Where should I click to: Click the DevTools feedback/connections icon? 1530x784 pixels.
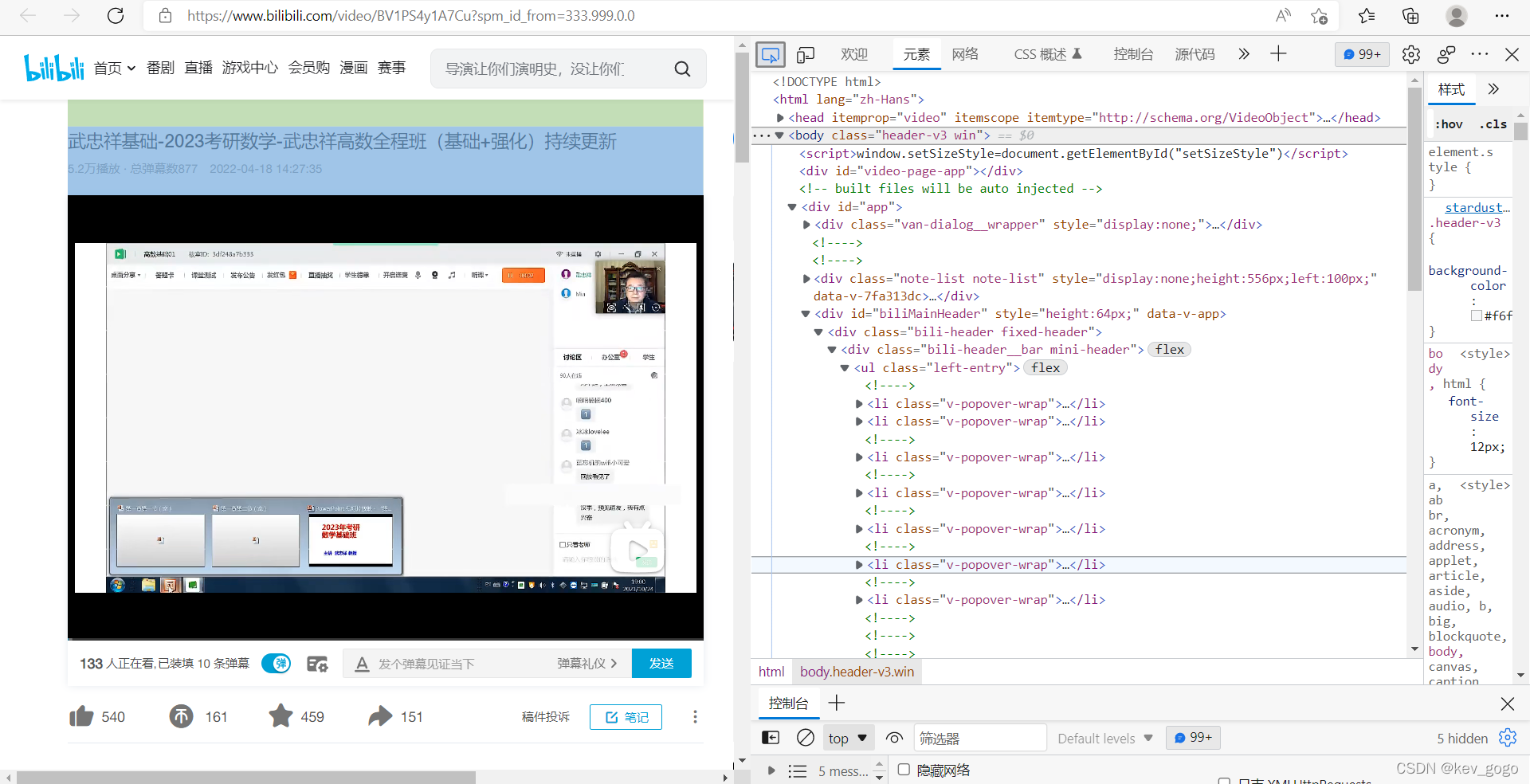coord(1446,54)
